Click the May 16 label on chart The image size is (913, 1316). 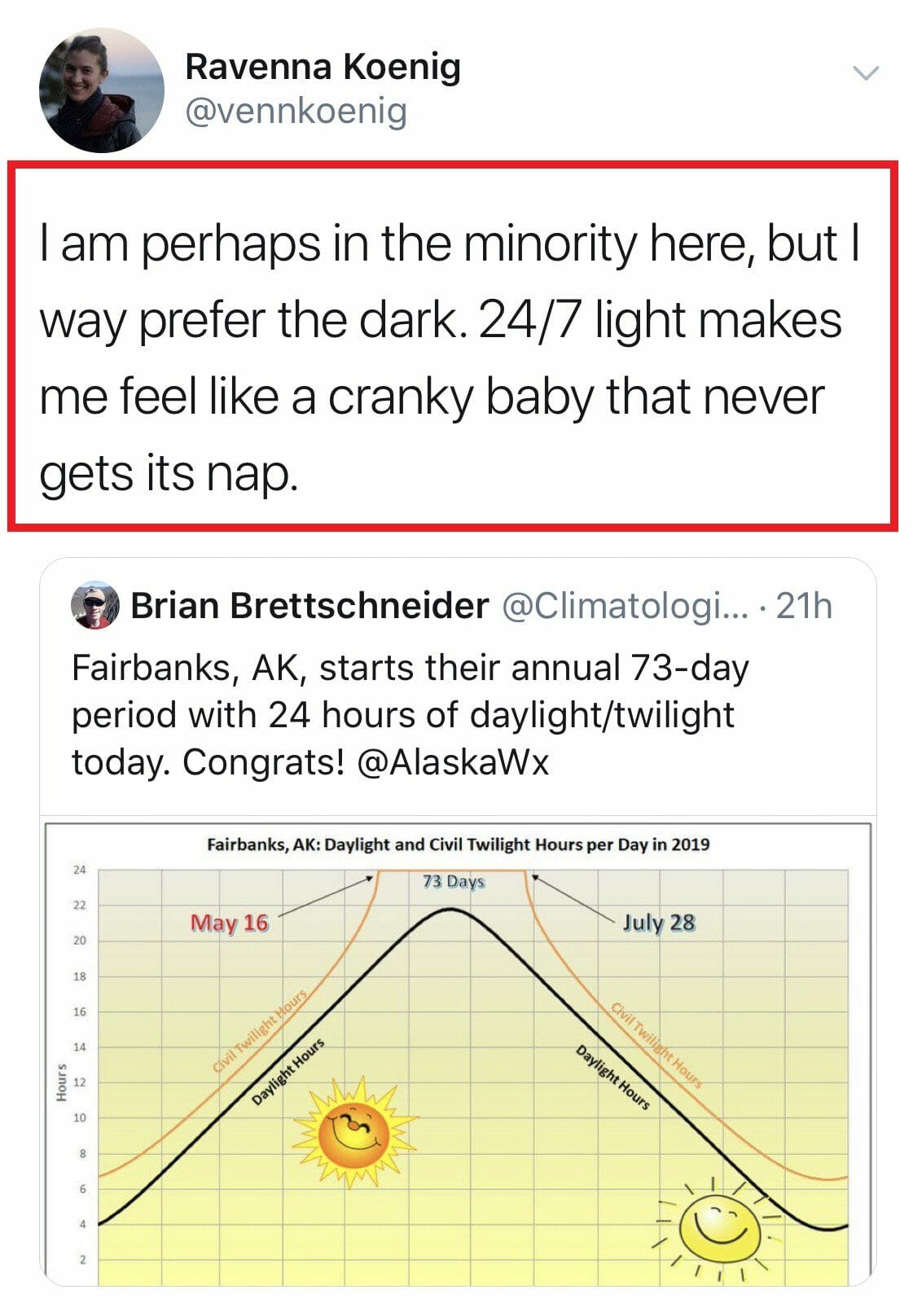[x=229, y=923]
